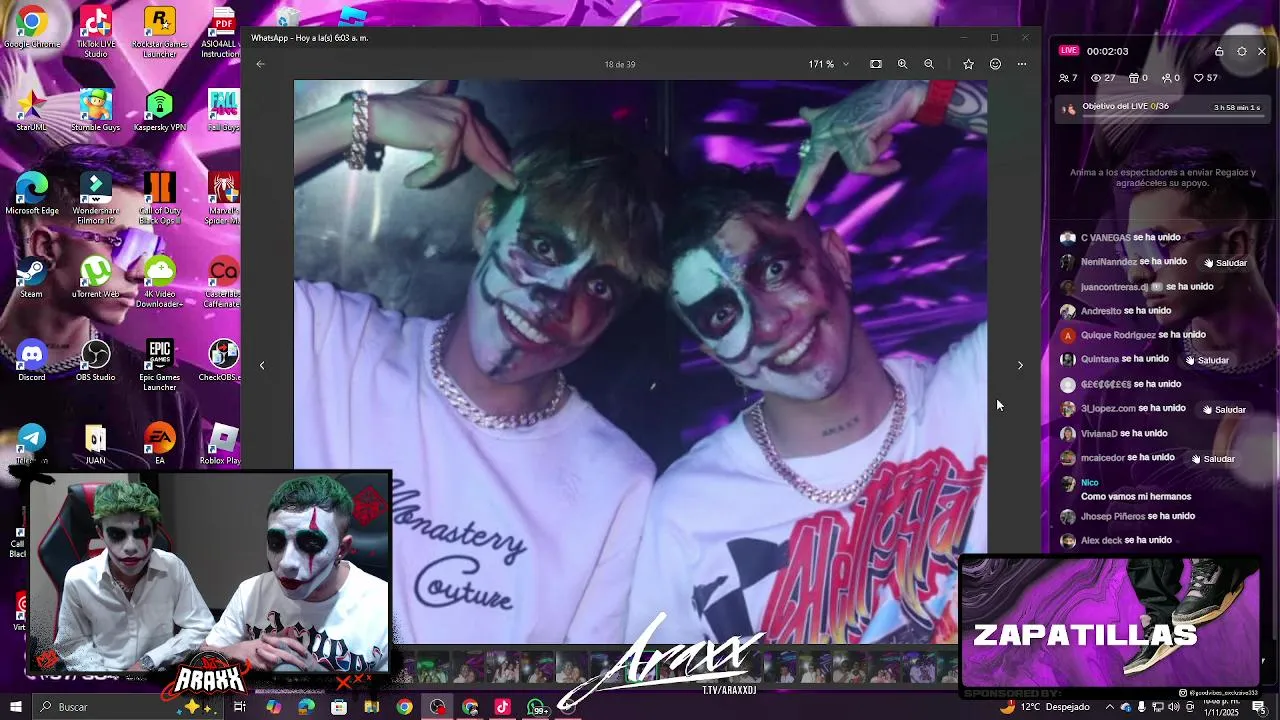Viewport: 1280px width, 720px height.
Task: Open Kaspersky VPN desktop shortcut
Action: point(159,110)
